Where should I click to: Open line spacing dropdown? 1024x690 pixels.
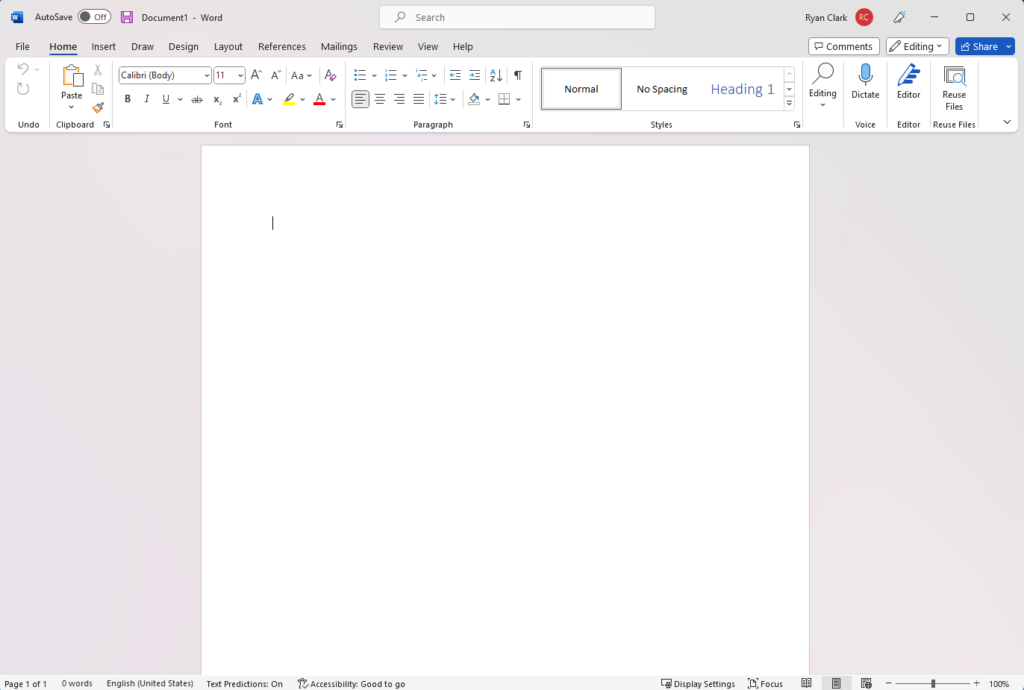point(445,99)
